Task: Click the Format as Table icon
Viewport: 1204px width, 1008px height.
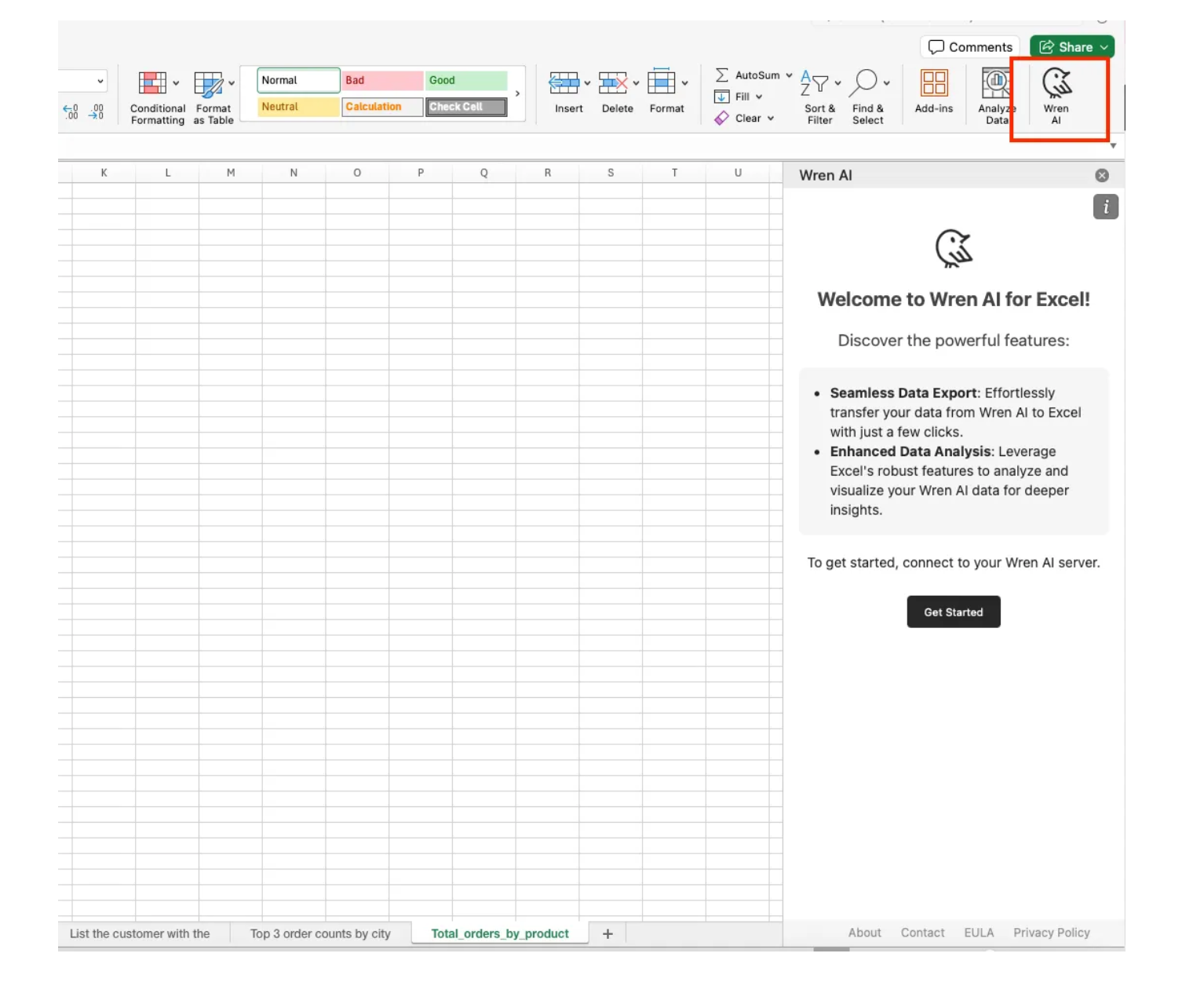Action: coord(208,84)
